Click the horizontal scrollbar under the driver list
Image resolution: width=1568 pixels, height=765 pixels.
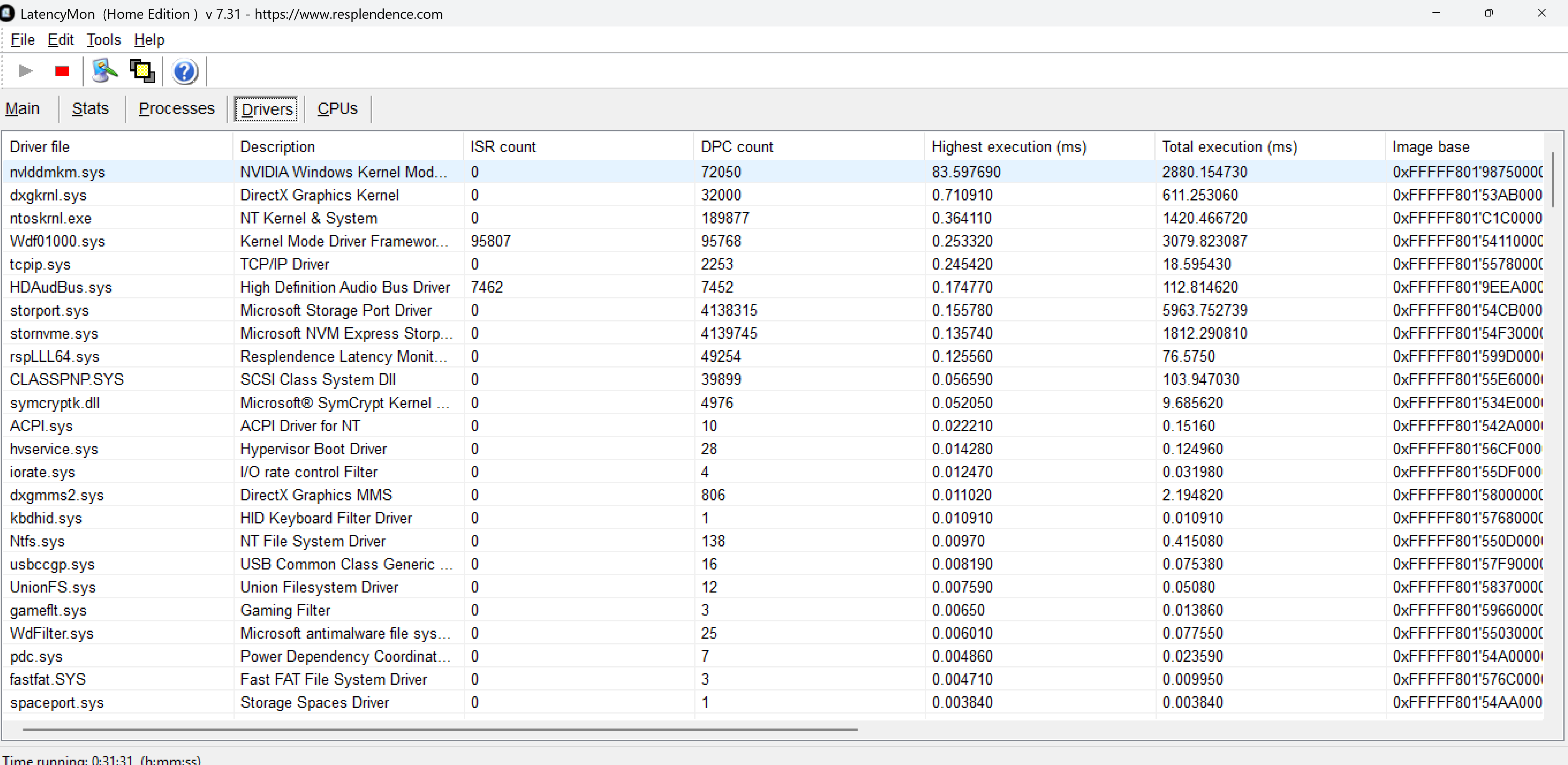439,729
